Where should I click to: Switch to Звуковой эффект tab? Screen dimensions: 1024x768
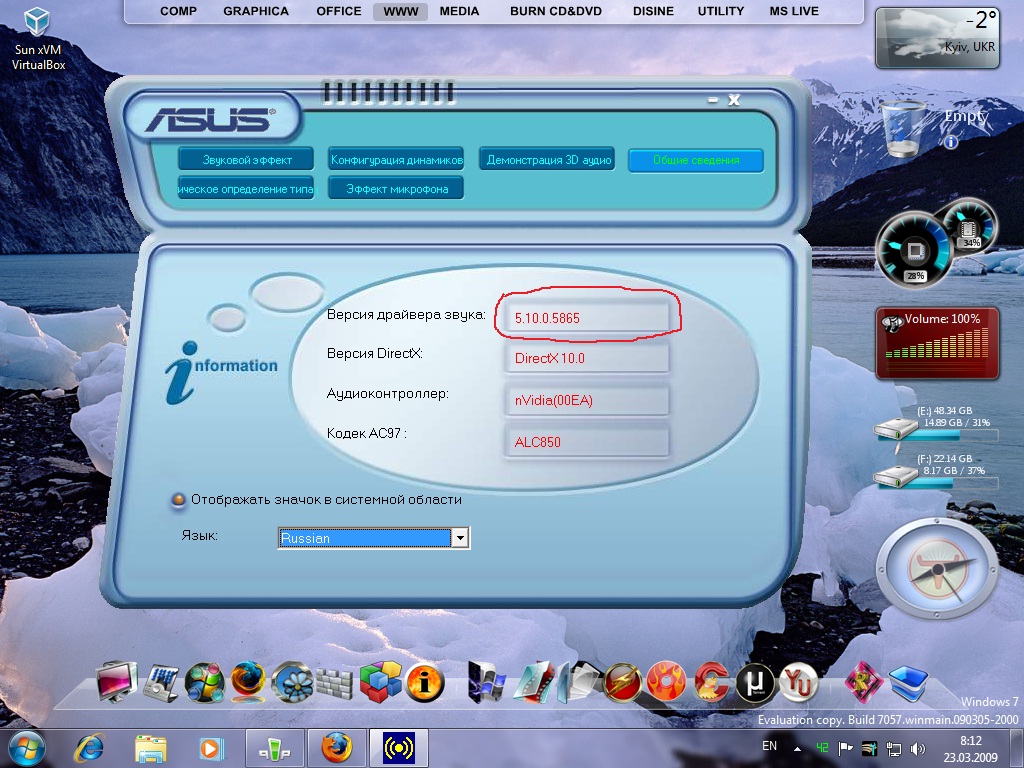click(246, 159)
